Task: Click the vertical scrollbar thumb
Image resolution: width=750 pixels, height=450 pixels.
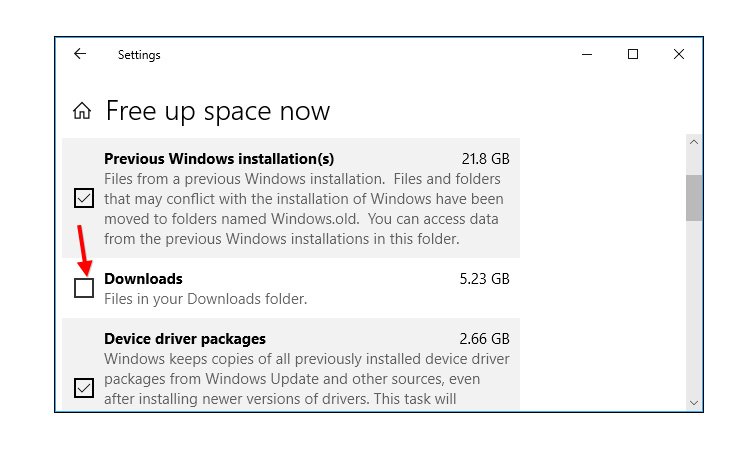Action: click(x=693, y=197)
